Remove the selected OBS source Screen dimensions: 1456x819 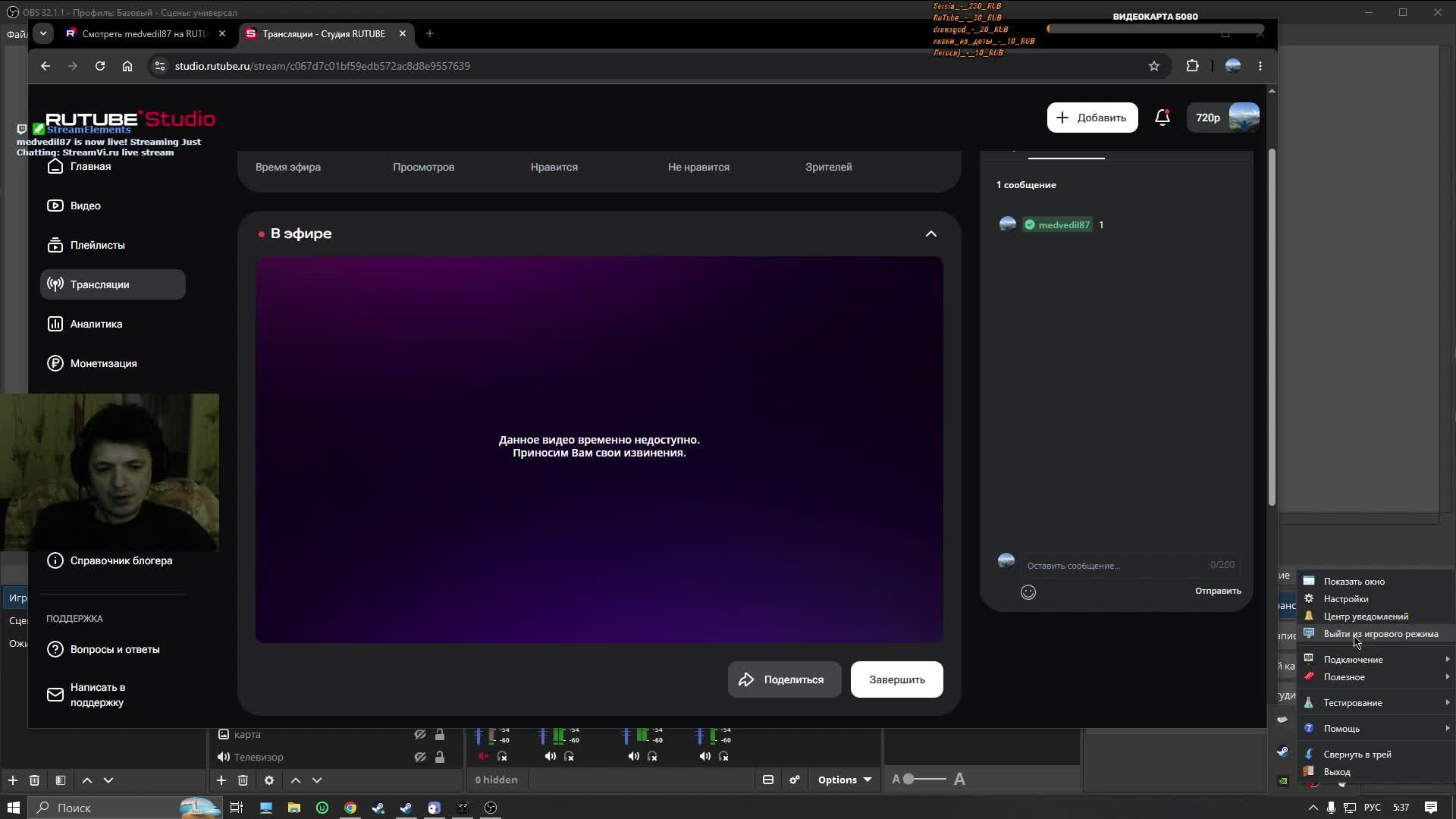pyautogui.click(x=243, y=780)
